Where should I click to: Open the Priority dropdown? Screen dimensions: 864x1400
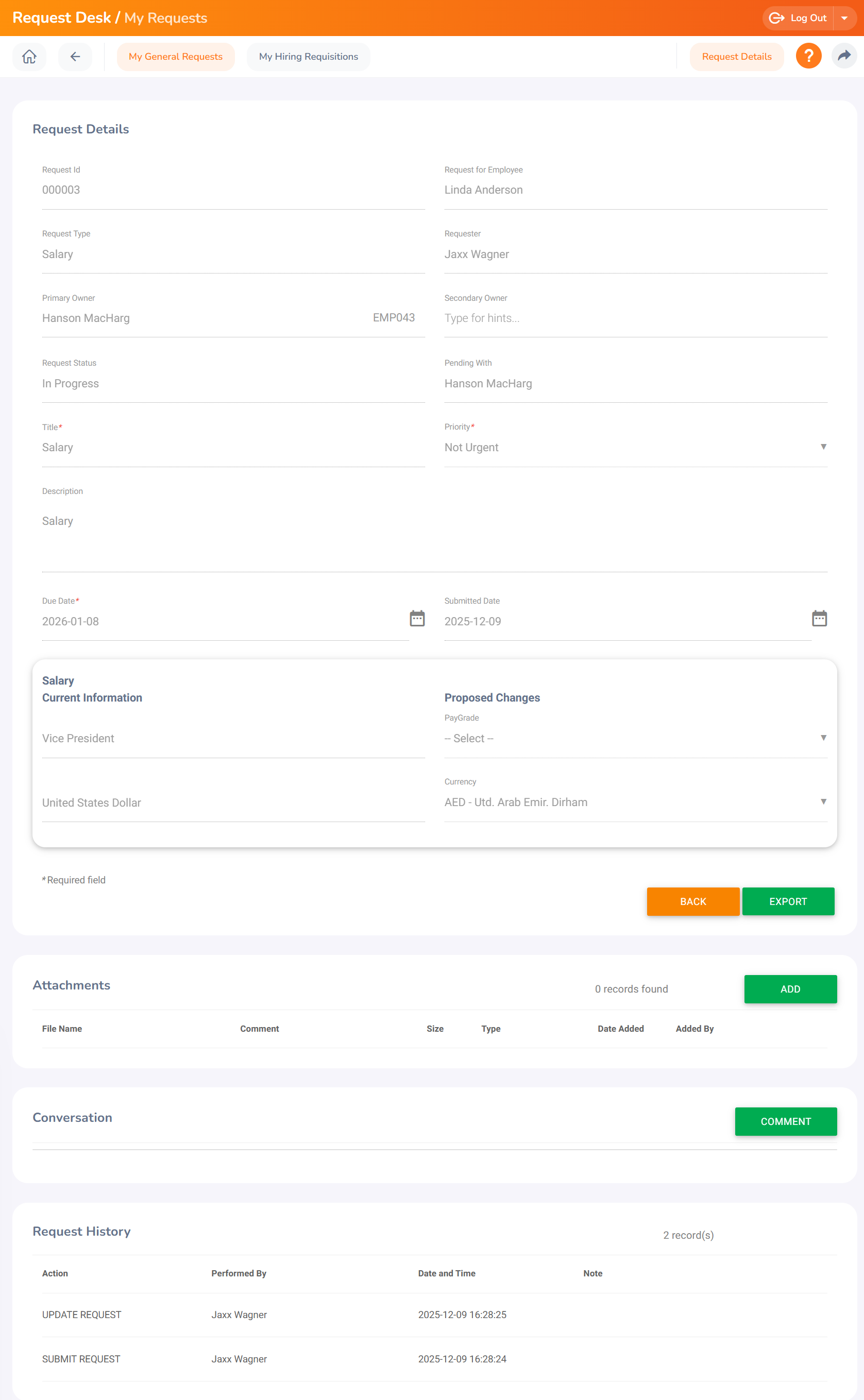(x=635, y=447)
